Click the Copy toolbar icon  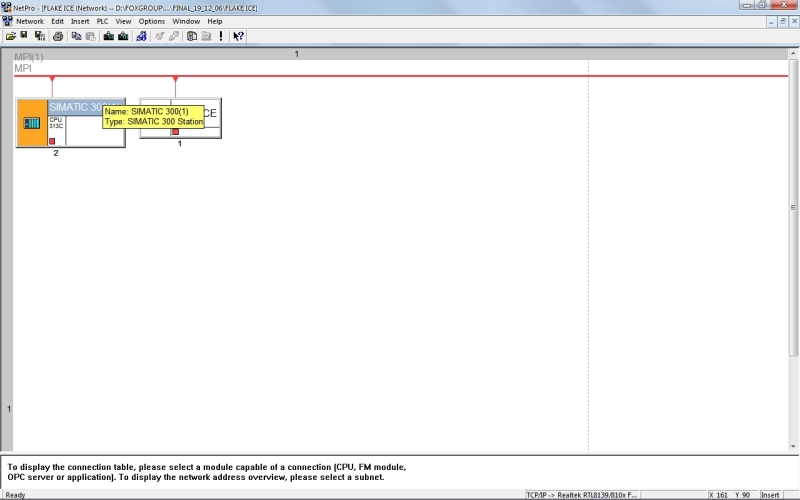tap(76, 36)
